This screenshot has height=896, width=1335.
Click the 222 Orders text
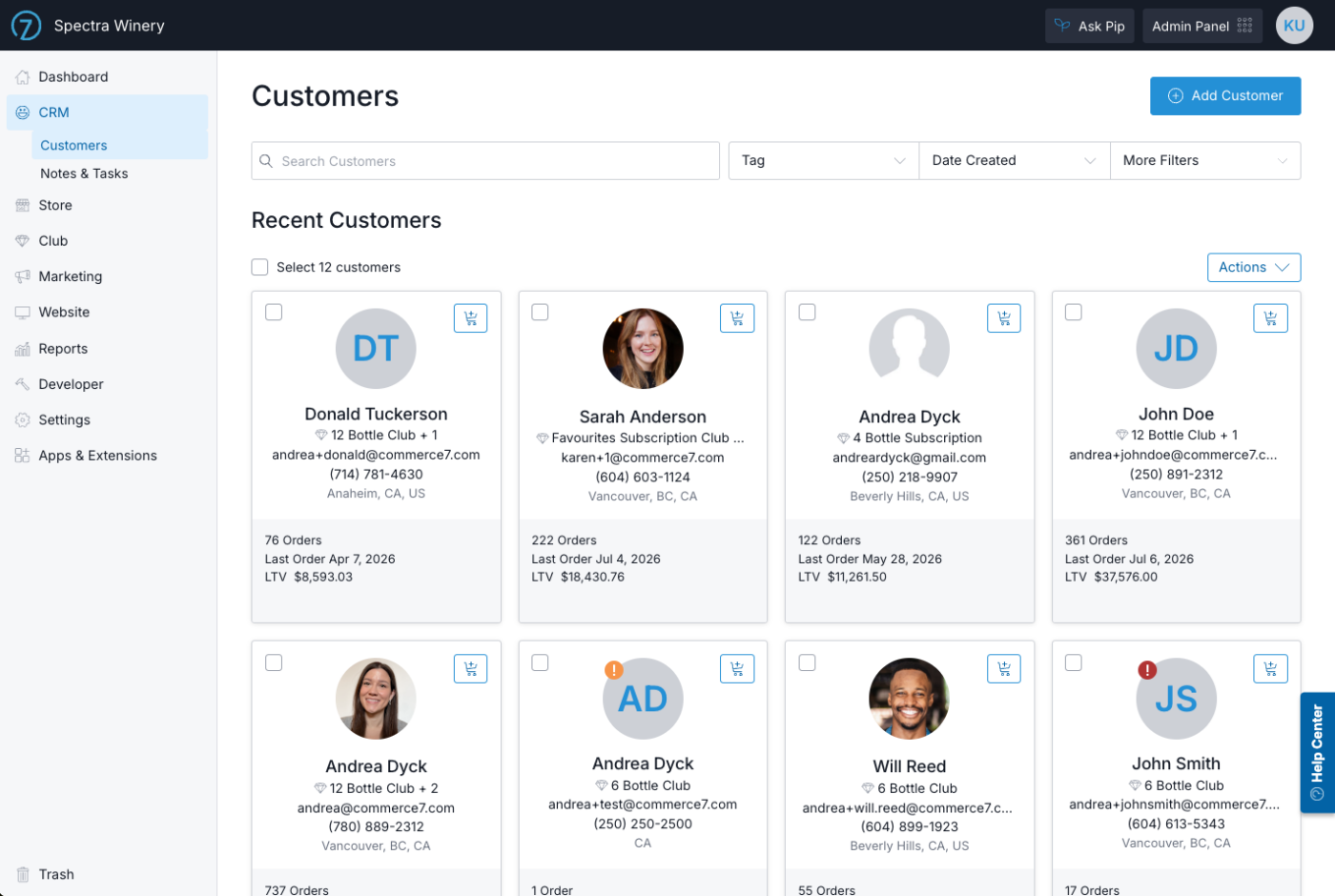tap(564, 540)
